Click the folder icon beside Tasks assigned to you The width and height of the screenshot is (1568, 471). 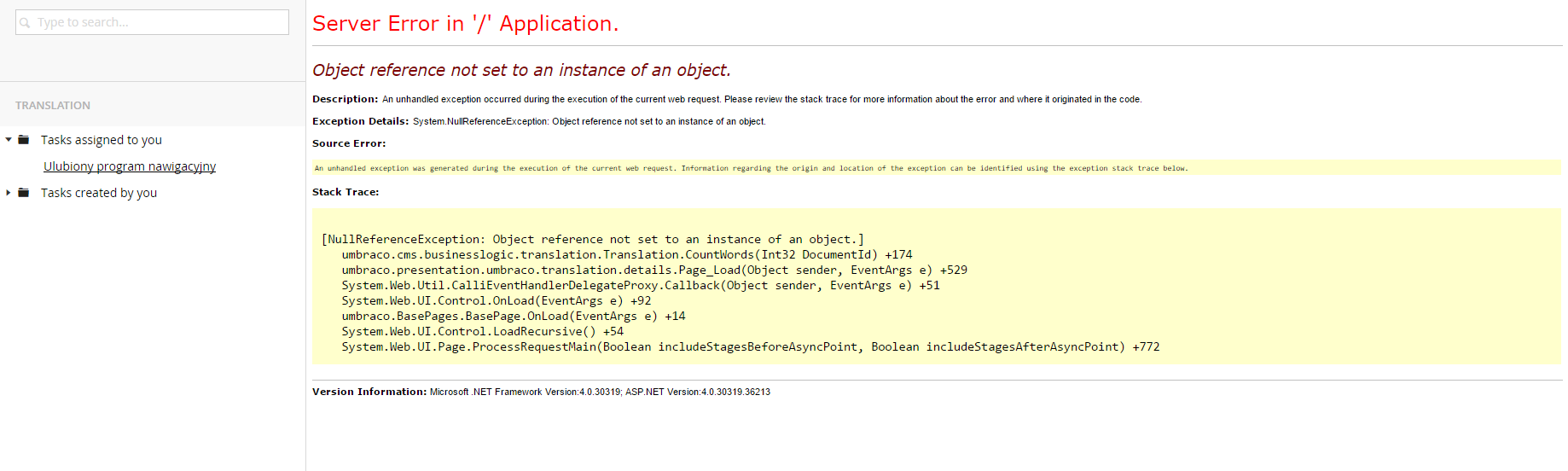point(24,140)
